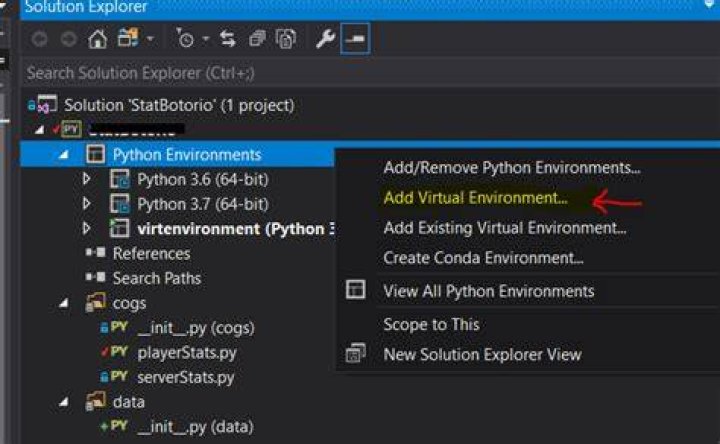Expand the virtenvironment node

tap(86, 228)
